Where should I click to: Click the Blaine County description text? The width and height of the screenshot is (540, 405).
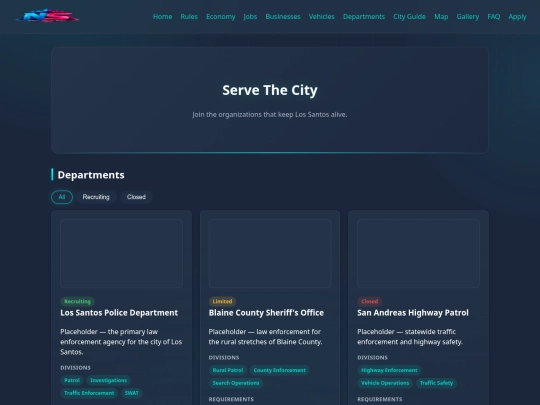tap(266, 337)
